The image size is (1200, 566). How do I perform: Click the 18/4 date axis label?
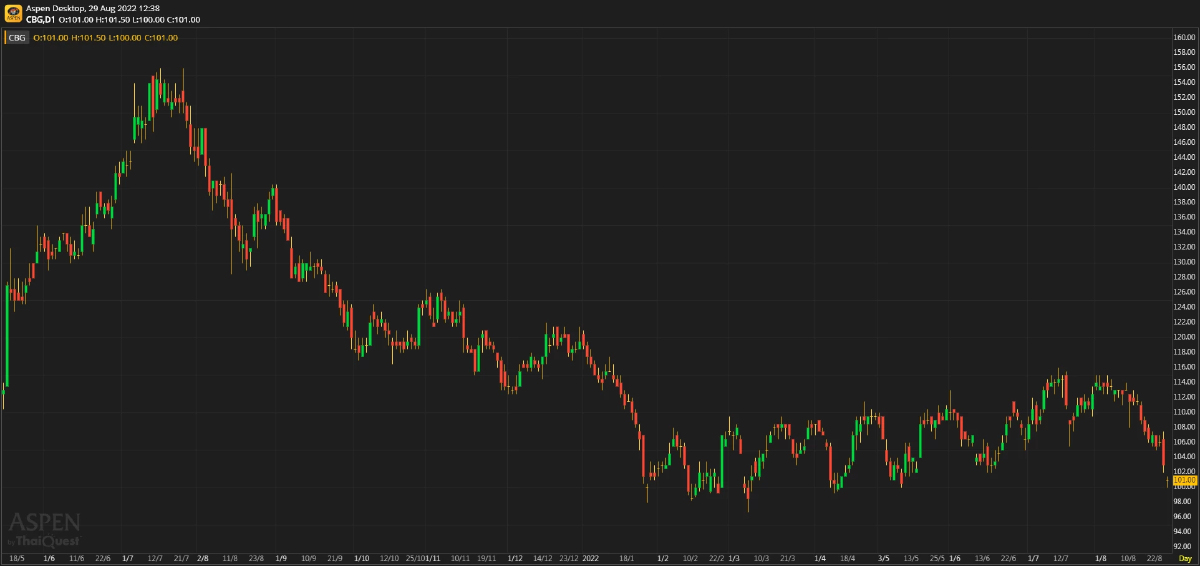tap(848, 559)
